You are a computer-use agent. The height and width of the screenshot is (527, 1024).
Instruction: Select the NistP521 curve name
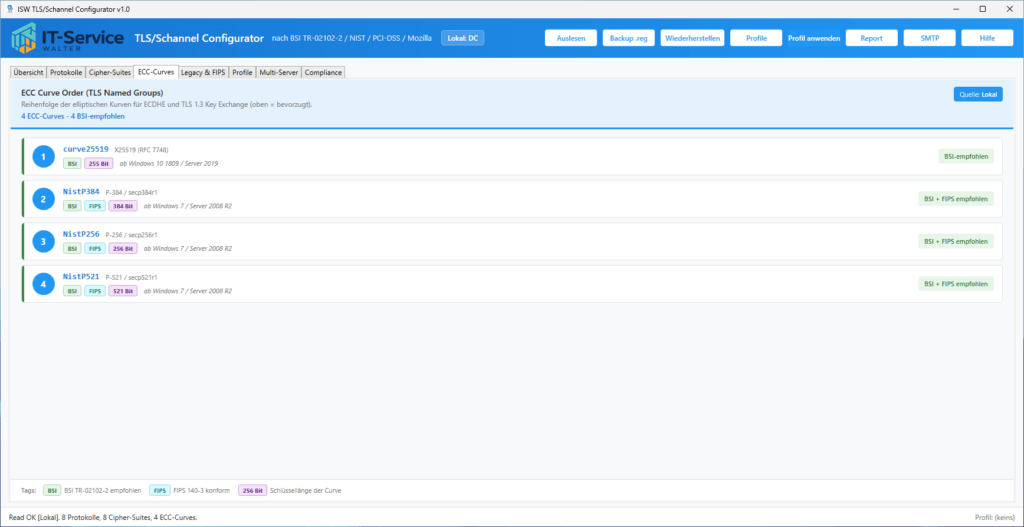tap(81, 276)
